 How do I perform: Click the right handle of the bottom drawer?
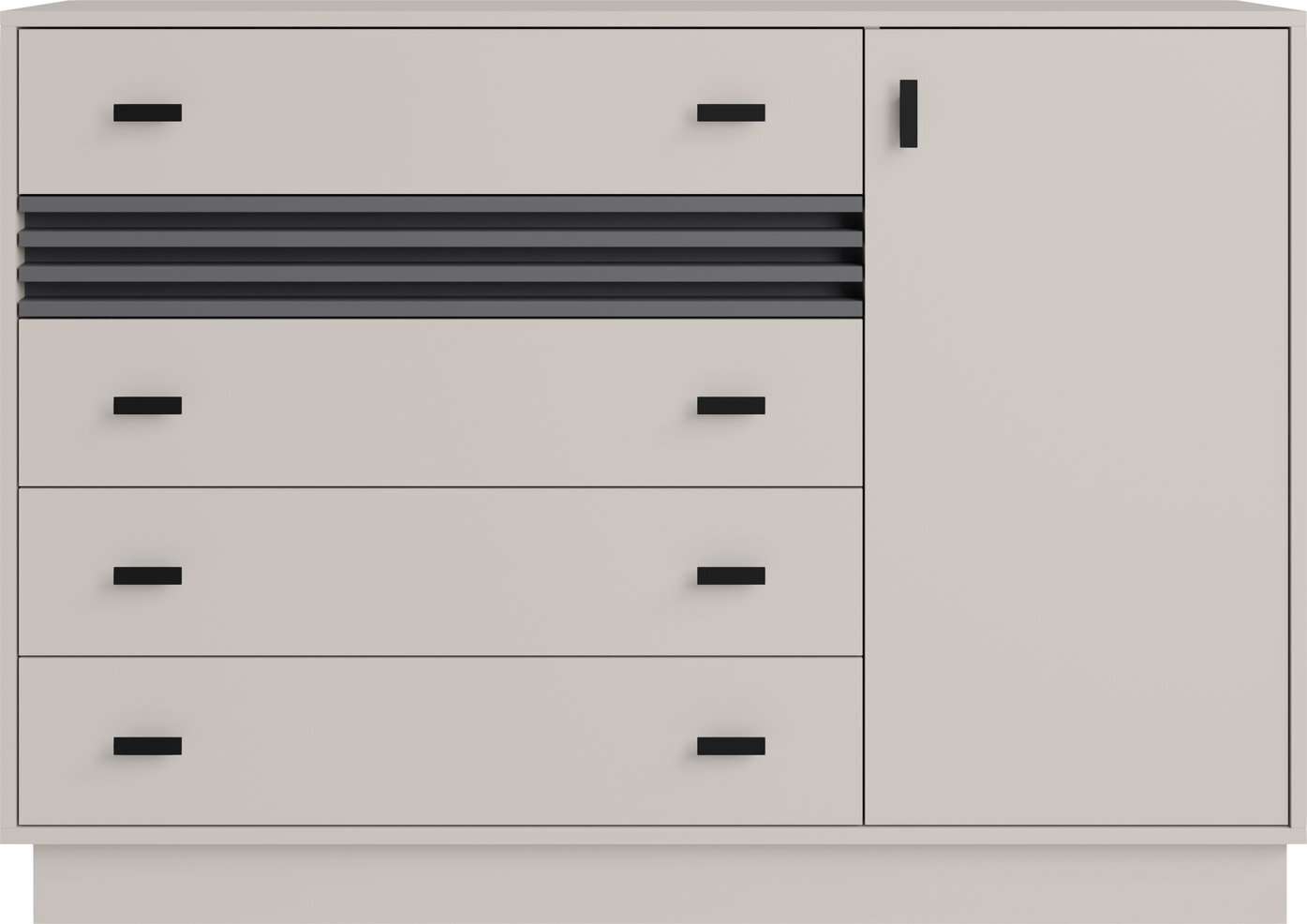point(731,746)
